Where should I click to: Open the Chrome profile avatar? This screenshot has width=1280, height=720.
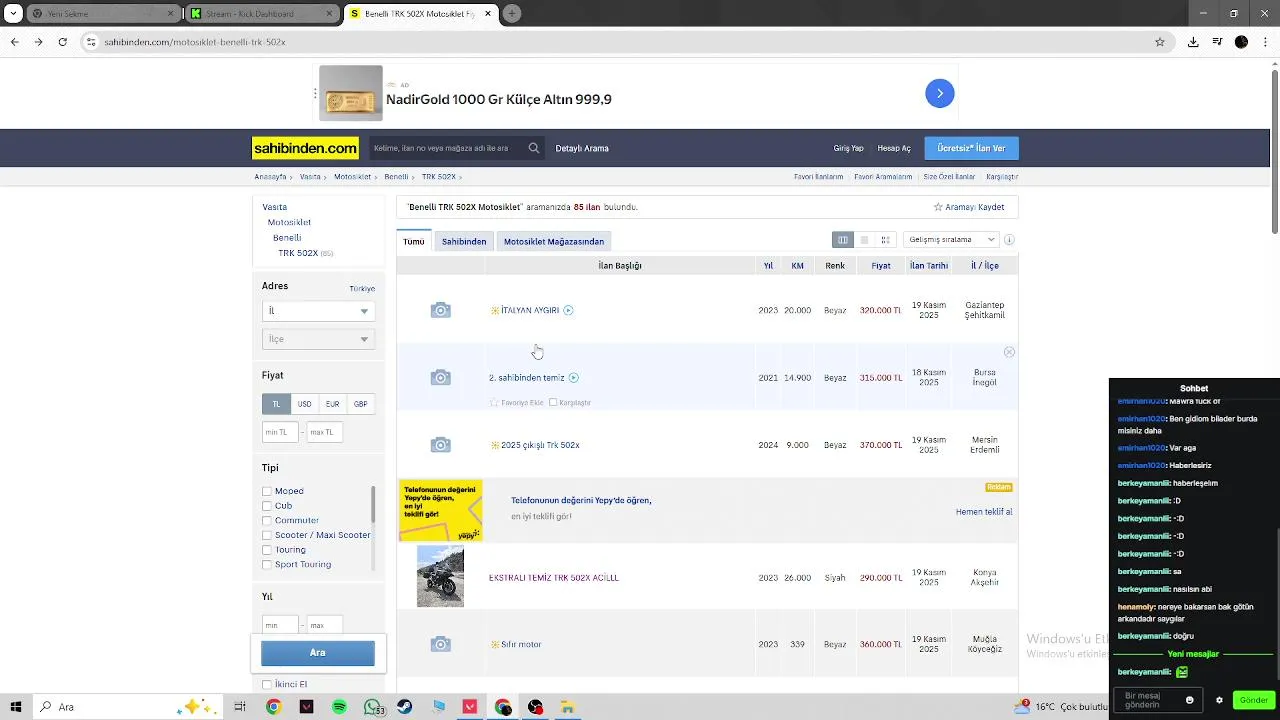(1241, 42)
